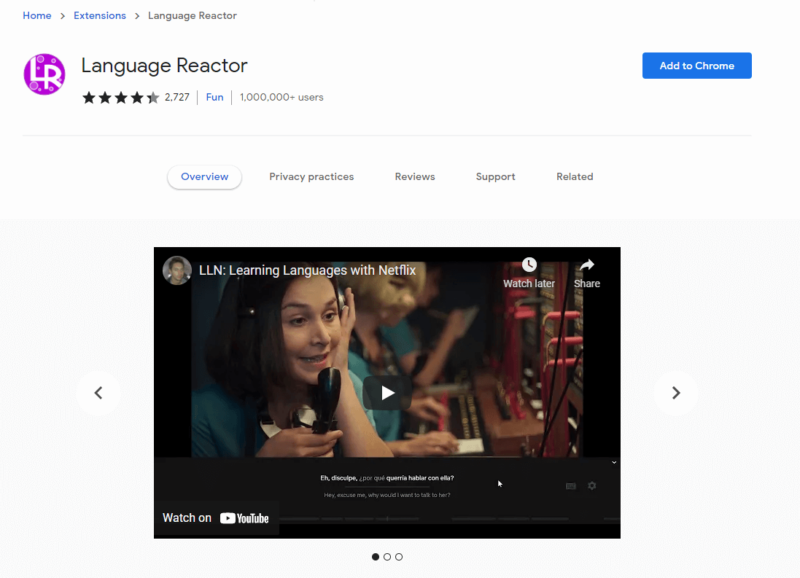Go to Home in the breadcrumb
This screenshot has width=800, height=578.
(37, 16)
